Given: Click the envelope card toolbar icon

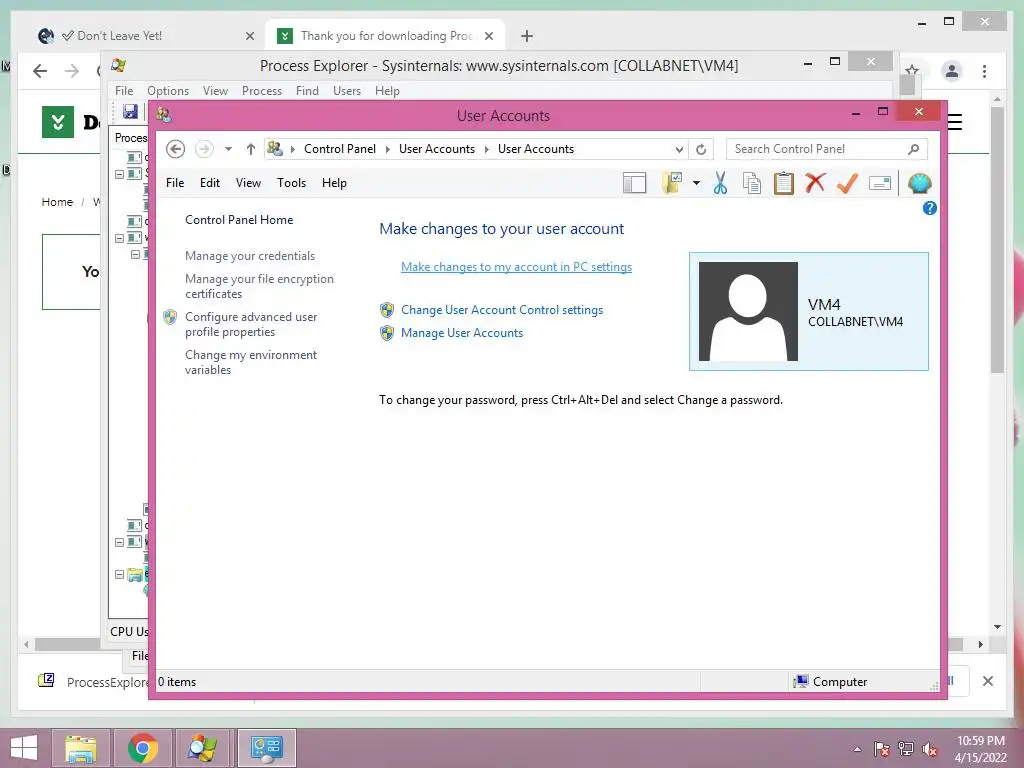Looking at the screenshot, I should 880,184.
